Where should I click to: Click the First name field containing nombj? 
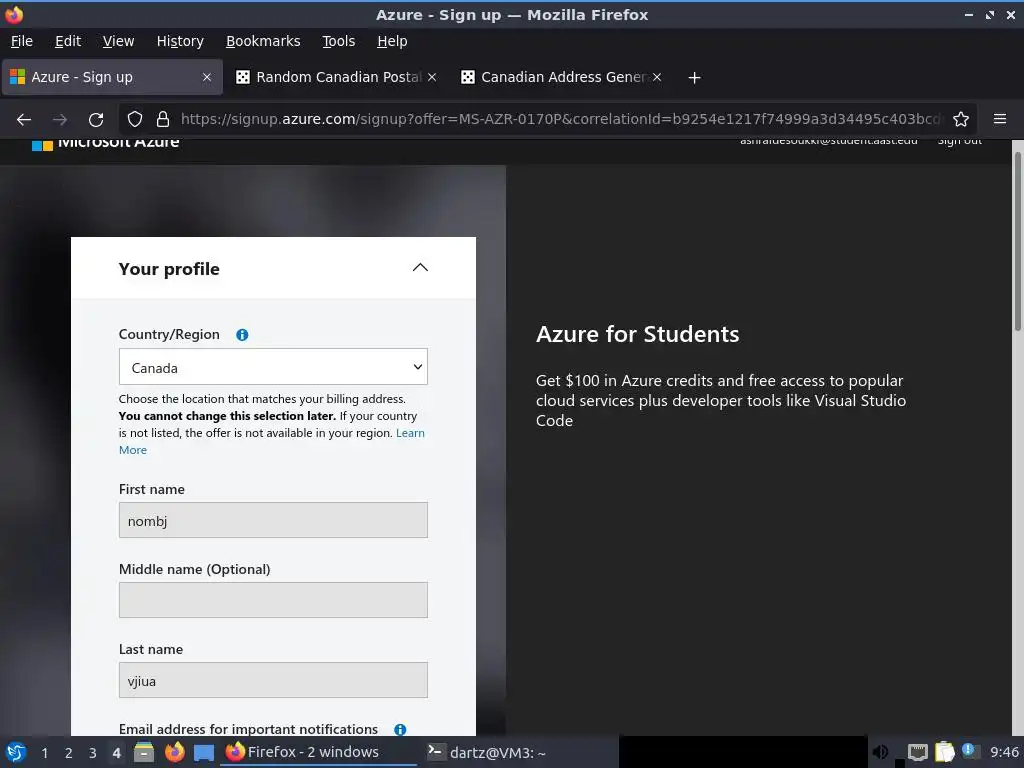273,520
